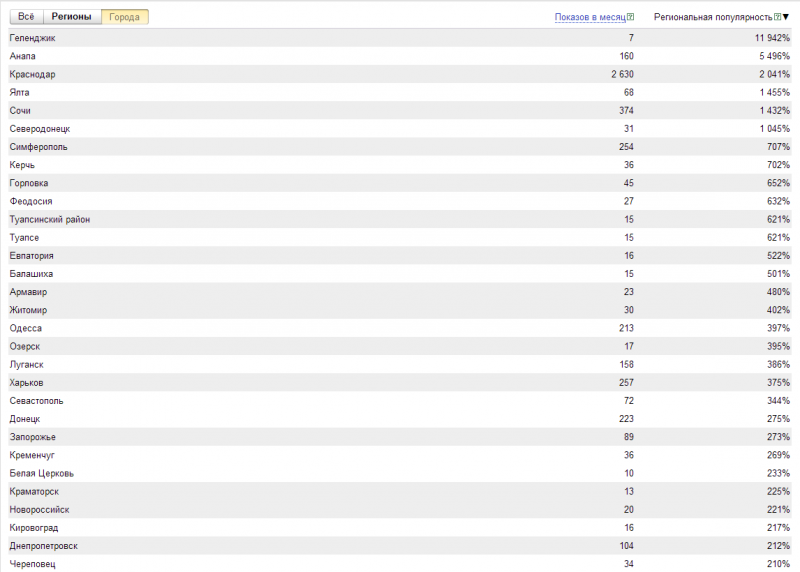
Task: Select the Севастополь row
Action: coord(39,401)
